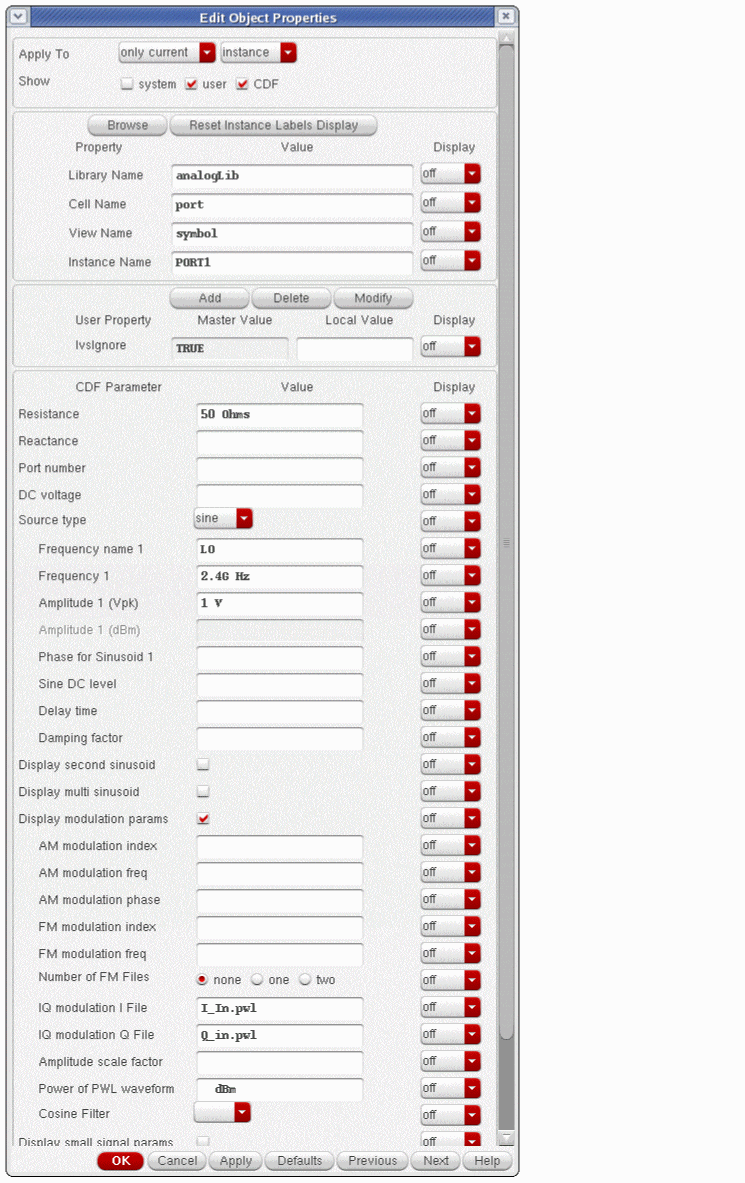The height and width of the screenshot is (1183, 745).
Task: Click the Apply button
Action: pos(236,1160)
